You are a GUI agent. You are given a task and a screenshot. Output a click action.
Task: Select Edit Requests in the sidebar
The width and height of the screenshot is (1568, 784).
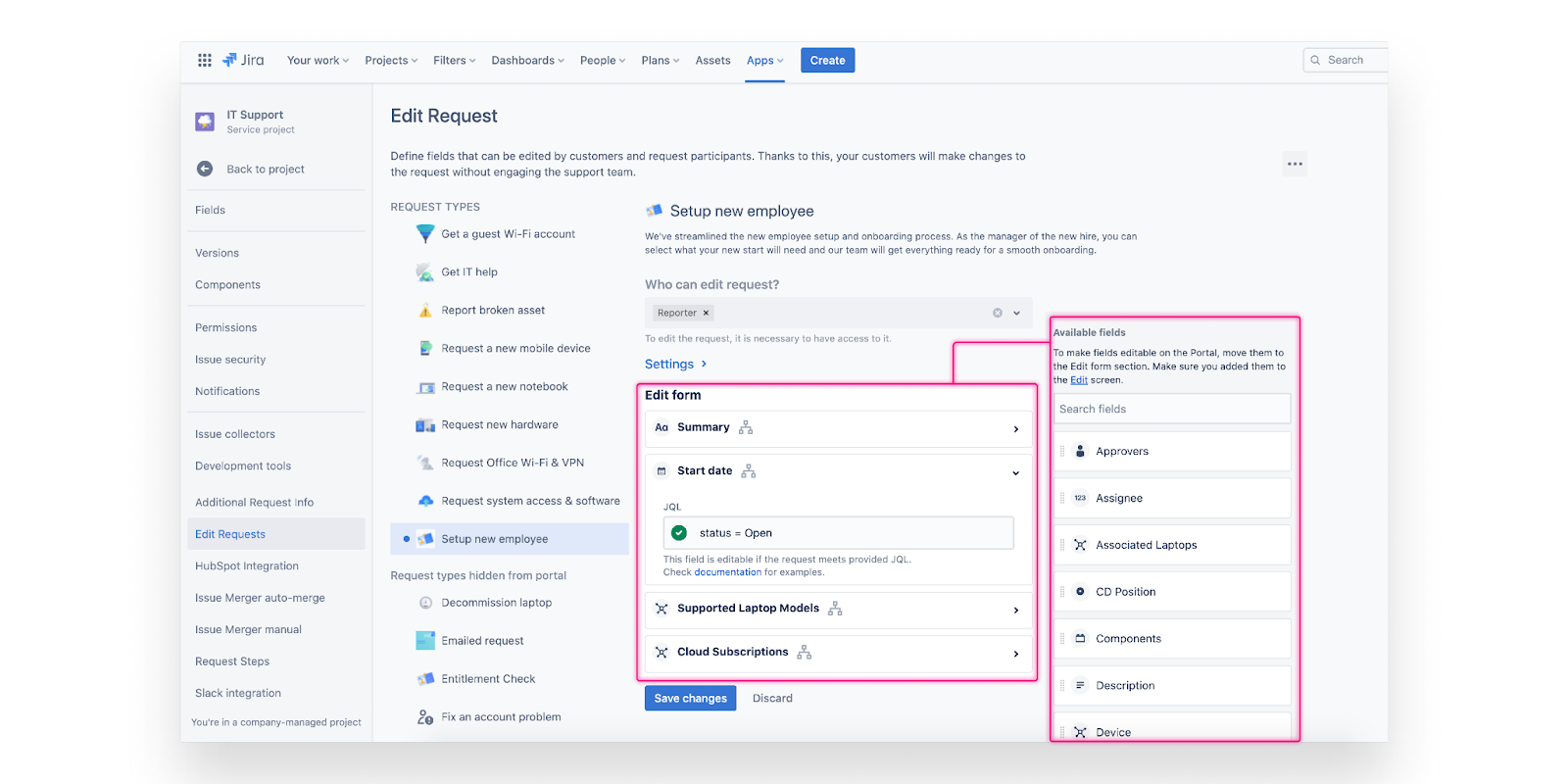click(x=276, y=534)
